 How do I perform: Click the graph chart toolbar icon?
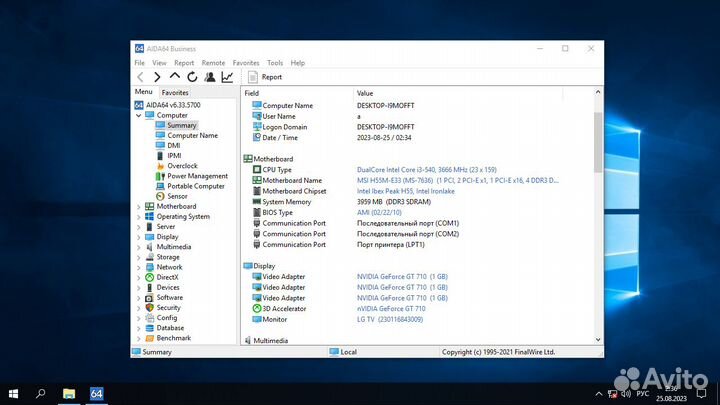(x=228, y=77)
